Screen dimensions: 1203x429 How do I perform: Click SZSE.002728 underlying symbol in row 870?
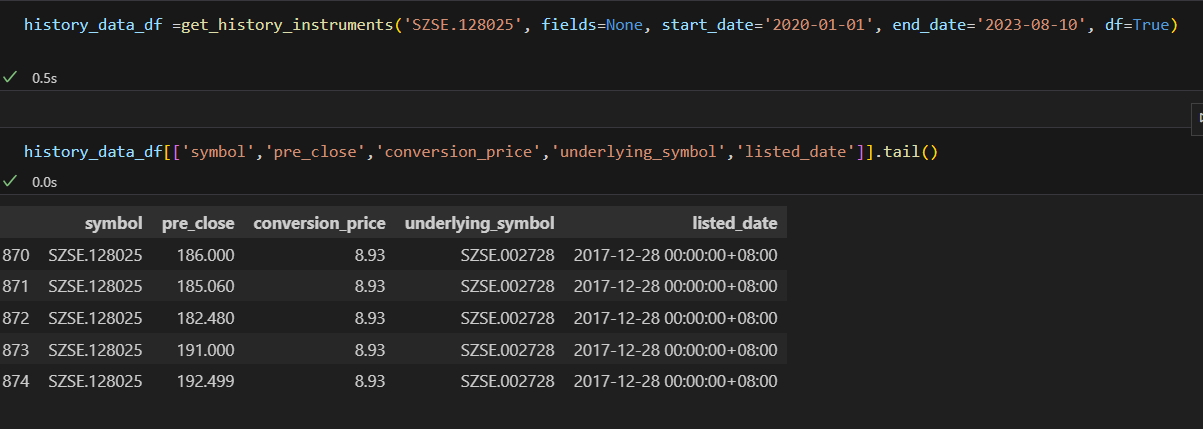[x=508, y=255]
